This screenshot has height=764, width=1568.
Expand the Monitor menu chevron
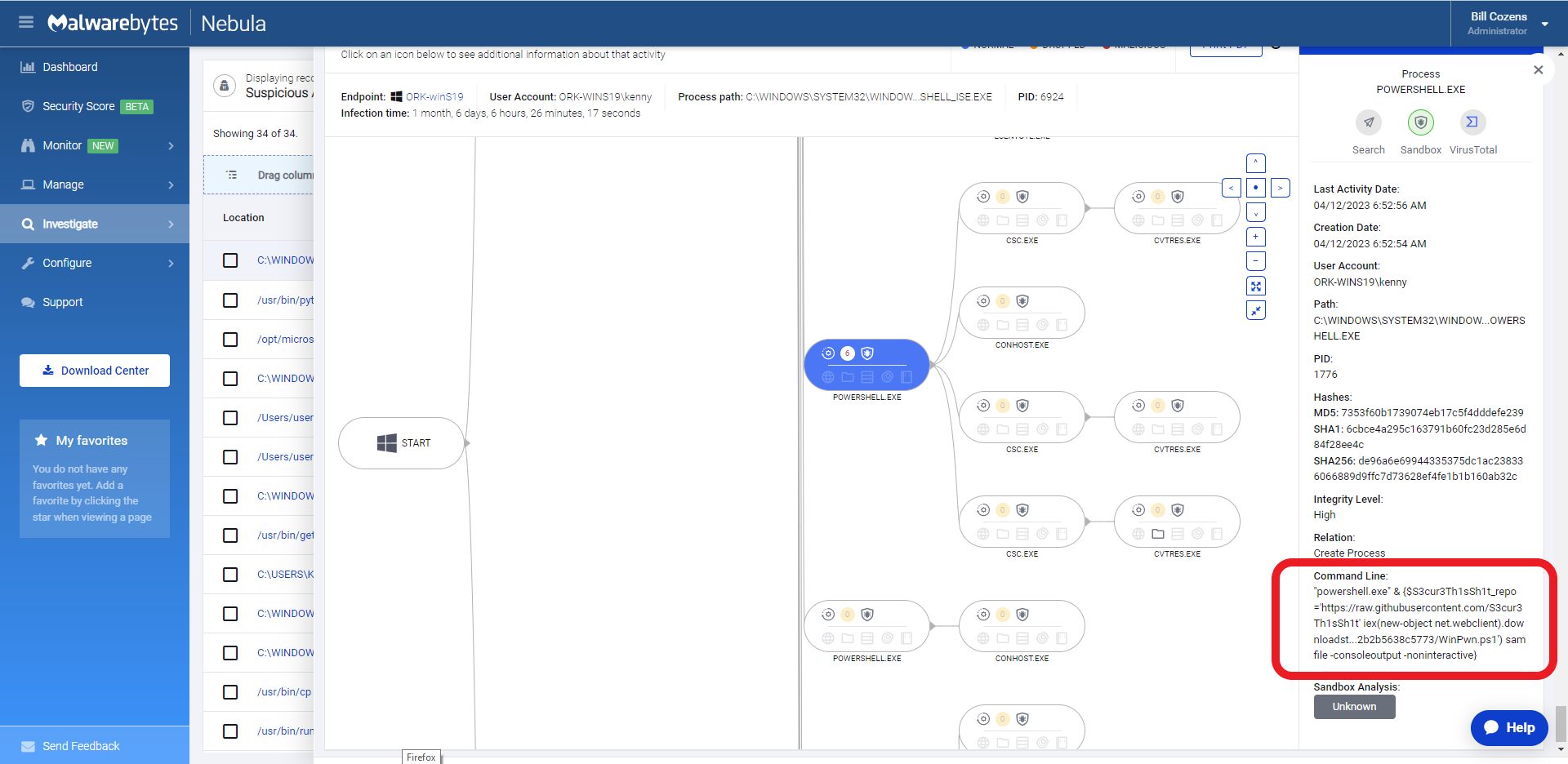click(x=171, y=145)
